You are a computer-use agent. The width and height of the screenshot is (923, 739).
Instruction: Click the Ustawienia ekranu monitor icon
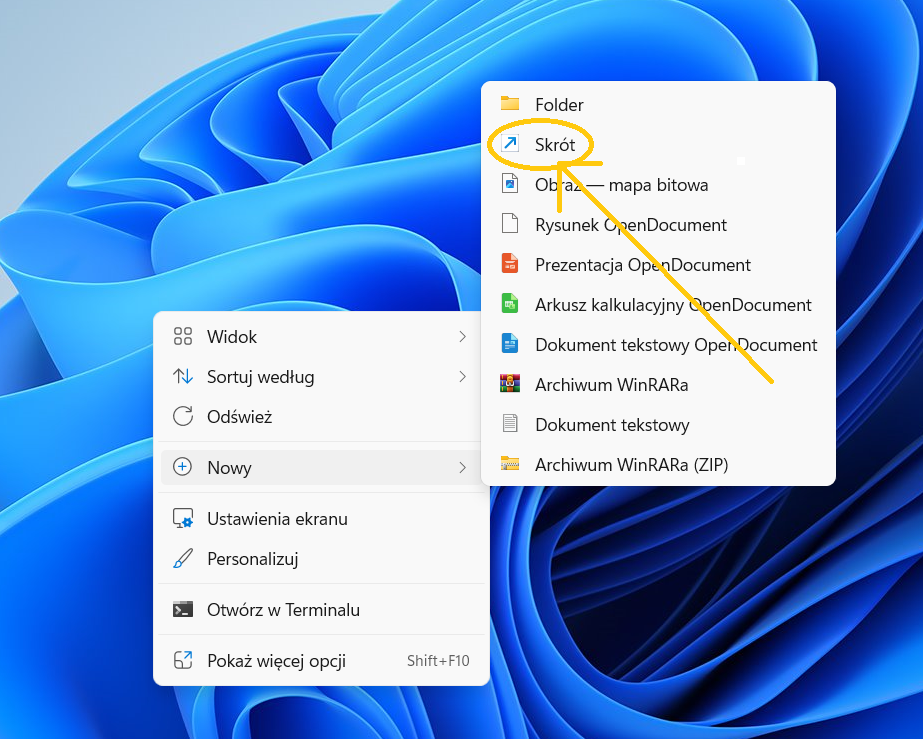pyautogui.click(x=183, y=518)
